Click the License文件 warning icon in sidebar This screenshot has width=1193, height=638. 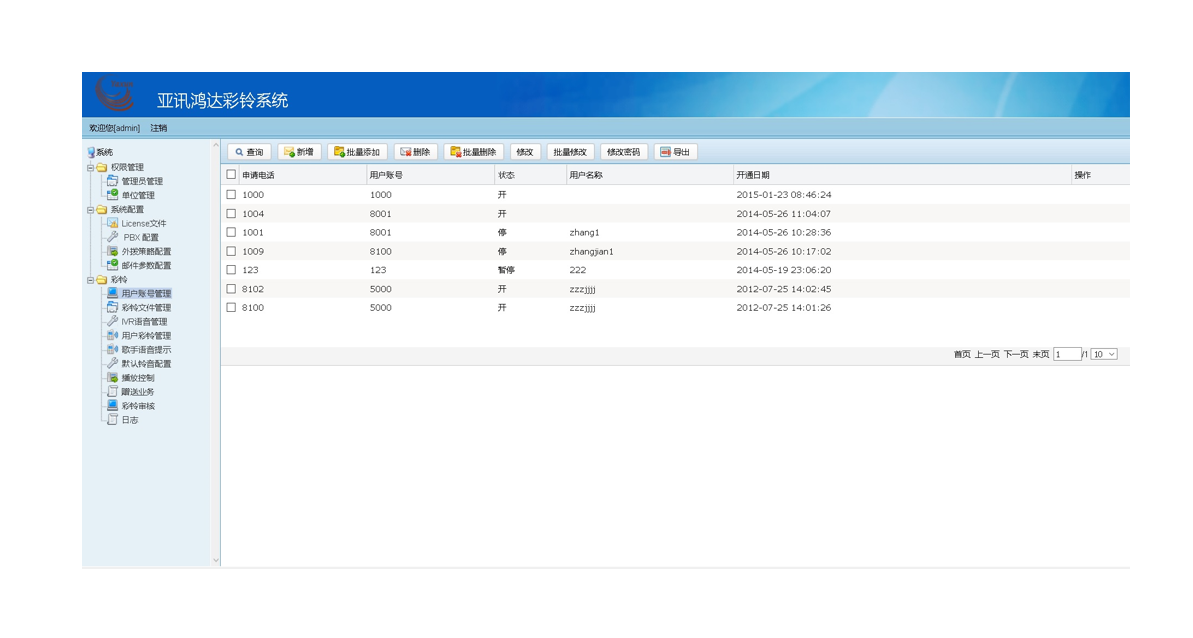click(113, 224)
